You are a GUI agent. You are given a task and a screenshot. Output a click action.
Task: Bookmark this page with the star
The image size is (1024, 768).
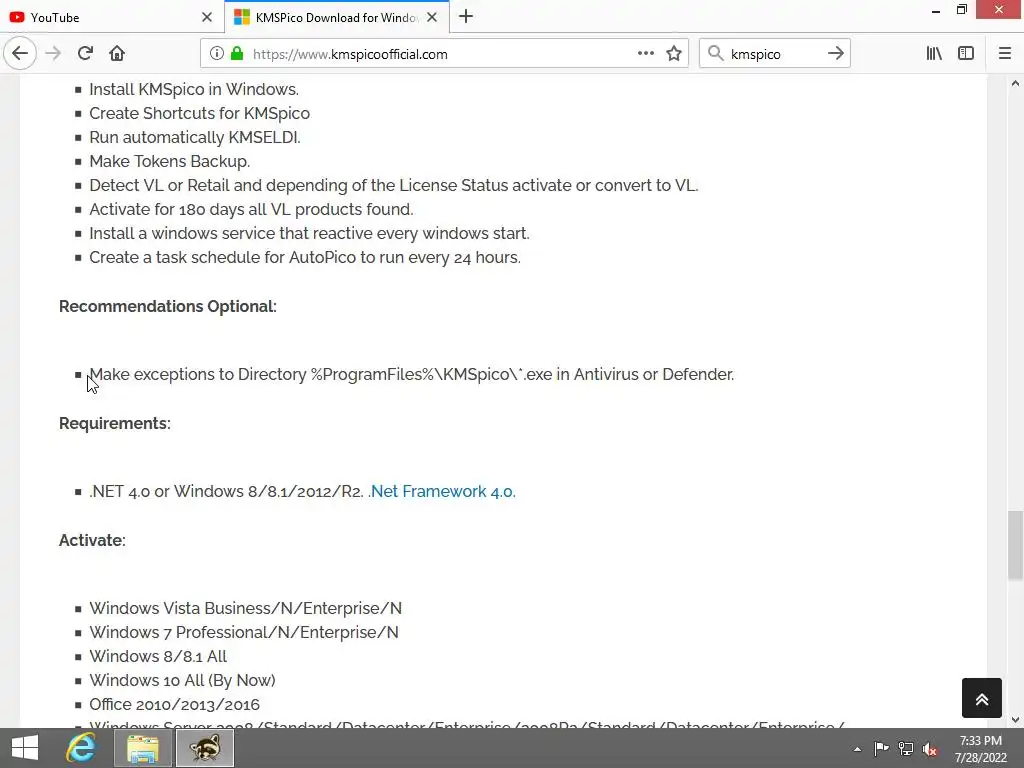tap(674, 54)
